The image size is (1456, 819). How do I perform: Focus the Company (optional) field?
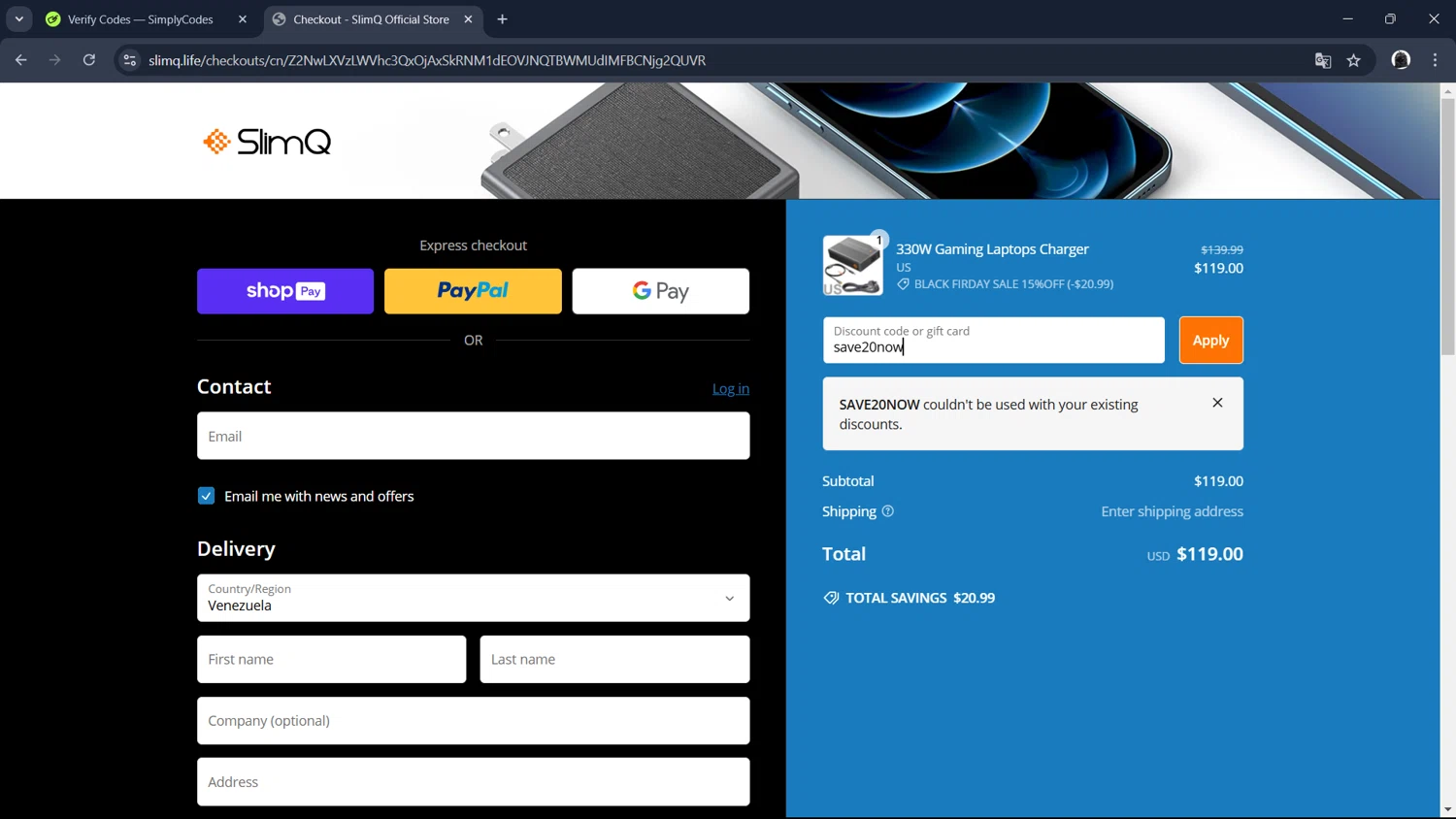(473, 721)
